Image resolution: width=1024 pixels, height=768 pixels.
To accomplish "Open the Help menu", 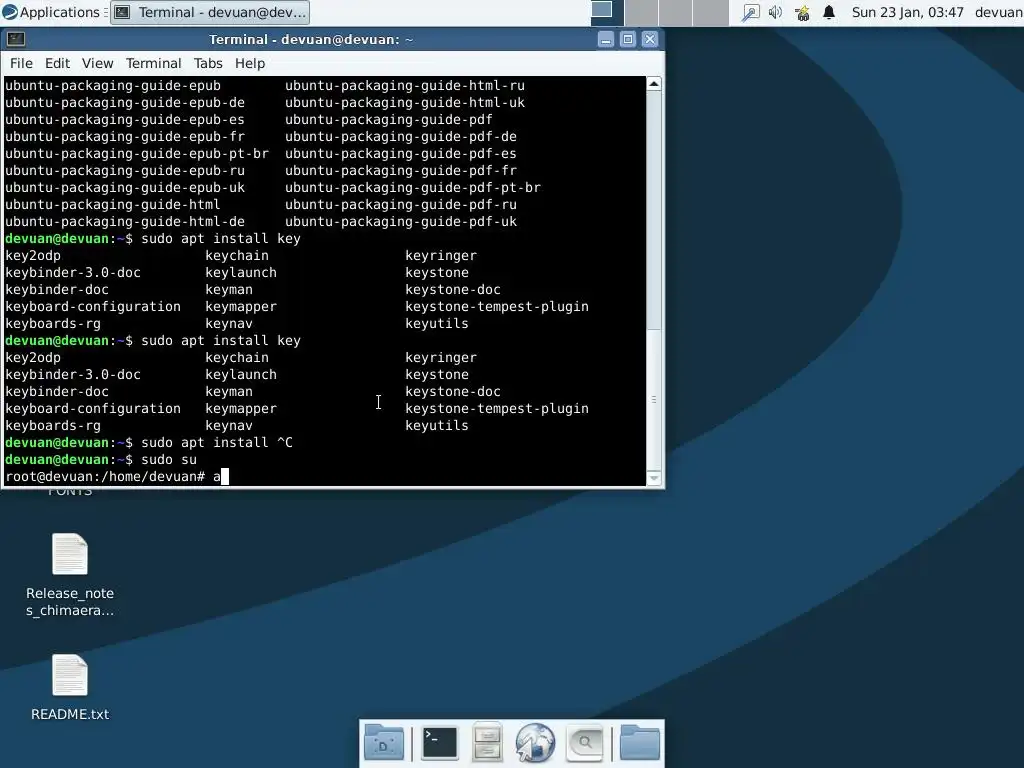I will 249,63.
